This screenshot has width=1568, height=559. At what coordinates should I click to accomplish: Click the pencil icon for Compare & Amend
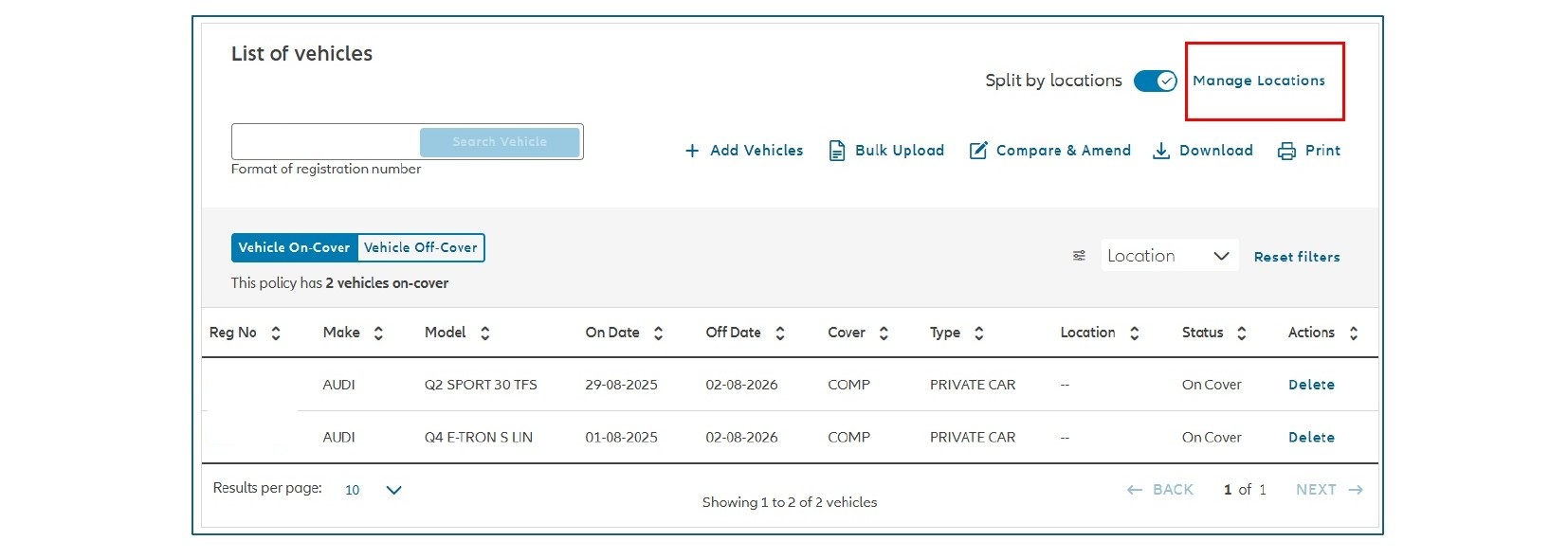pos(978,151)
